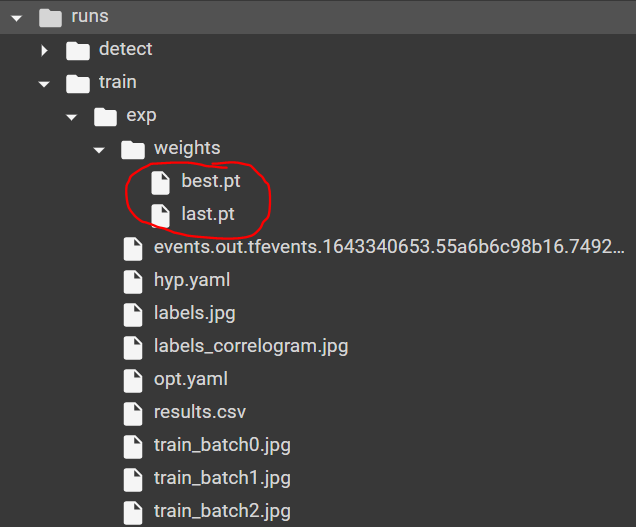This screenshot has width=636, height=527.
Task: Click the runs folder icon
Action: 50,16
